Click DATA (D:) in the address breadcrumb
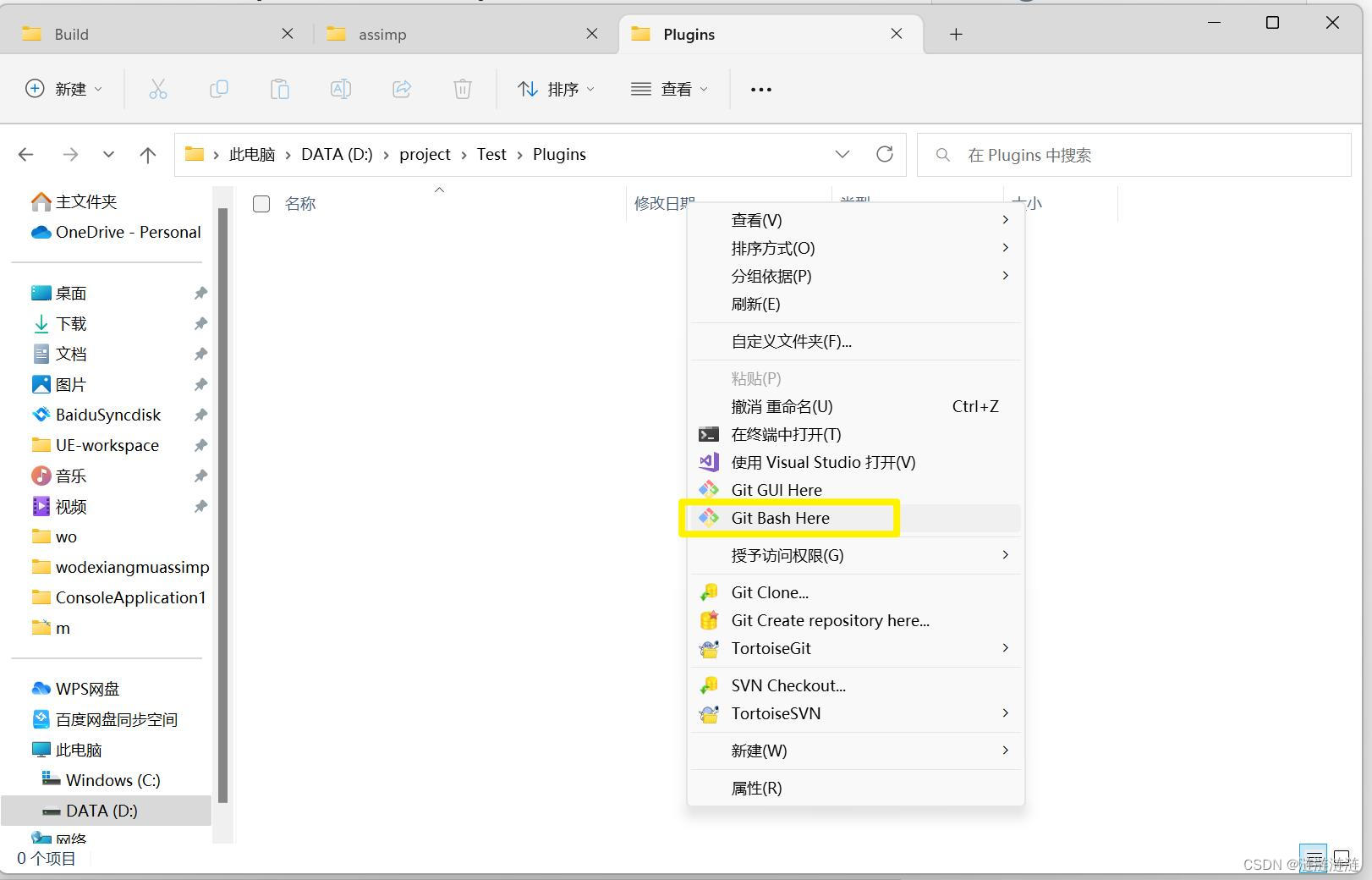Screen dimensions: 1372x880 tap(337, 155)
